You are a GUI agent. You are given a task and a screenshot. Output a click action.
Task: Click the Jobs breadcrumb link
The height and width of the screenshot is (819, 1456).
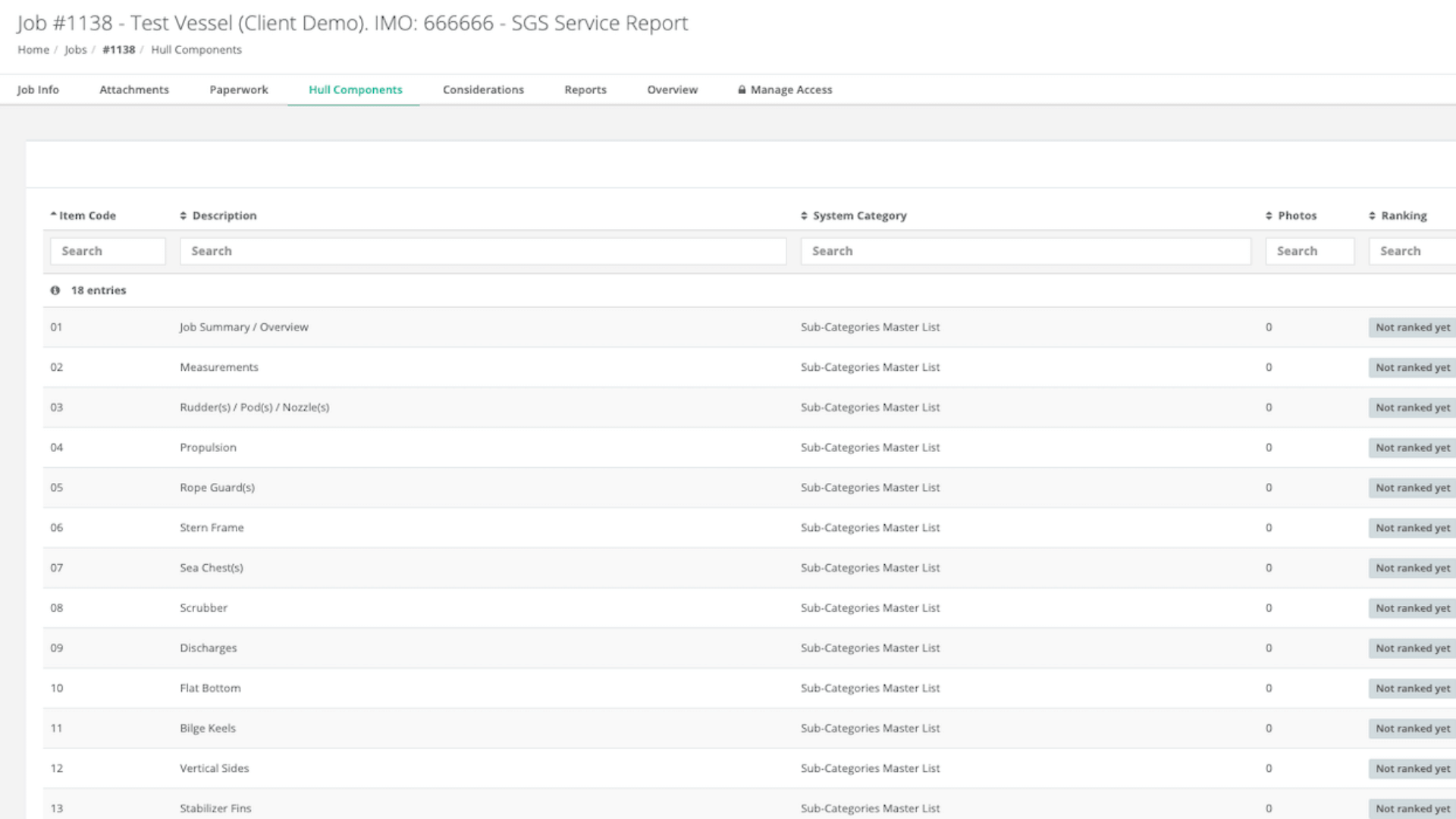click(x=75, y=50)
